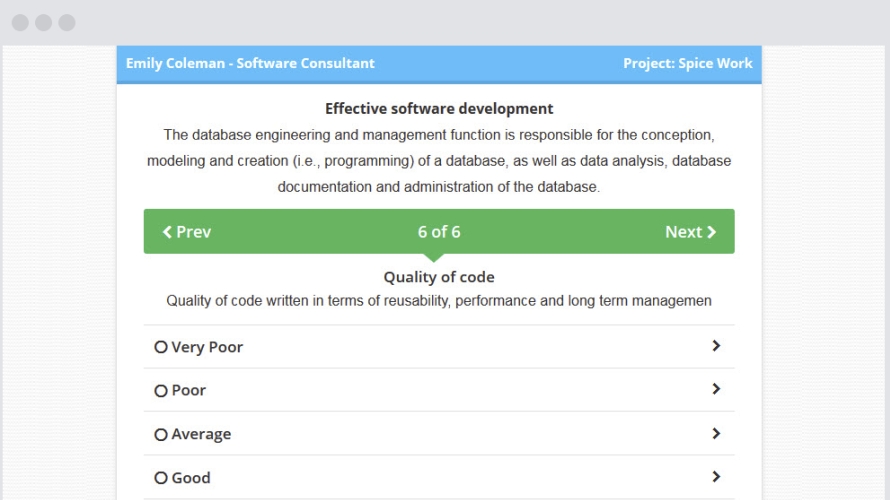The height and width of the screenshot is (500, 890).
Task: Click the Effective software development heading
Action: coord(439,109)
